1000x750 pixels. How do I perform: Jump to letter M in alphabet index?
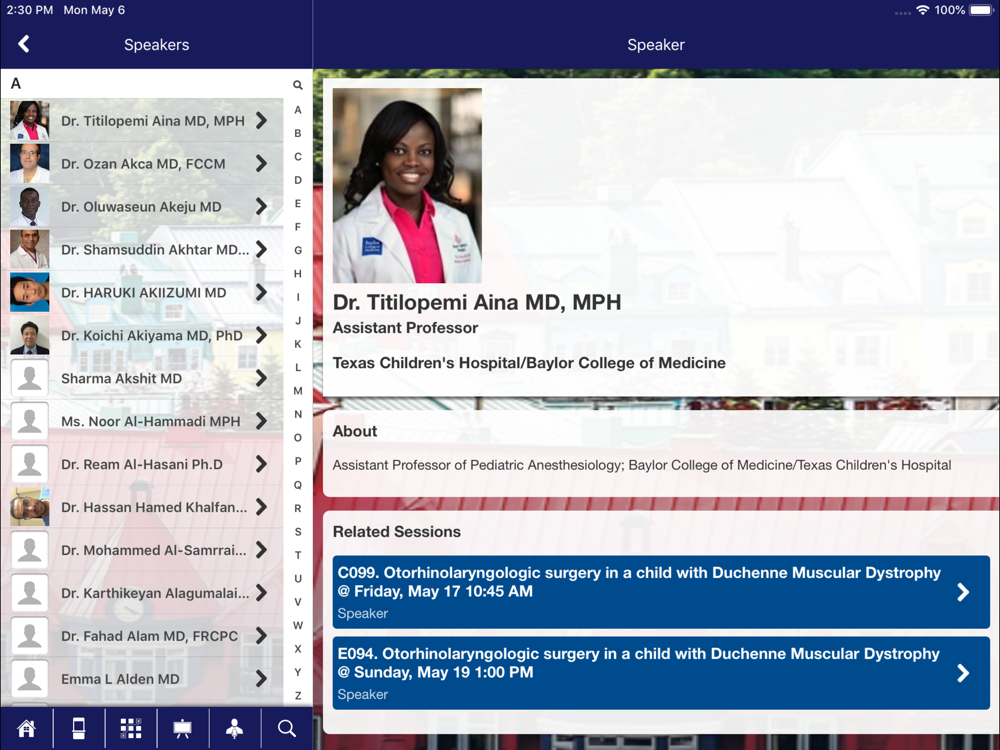coord(298,391)
